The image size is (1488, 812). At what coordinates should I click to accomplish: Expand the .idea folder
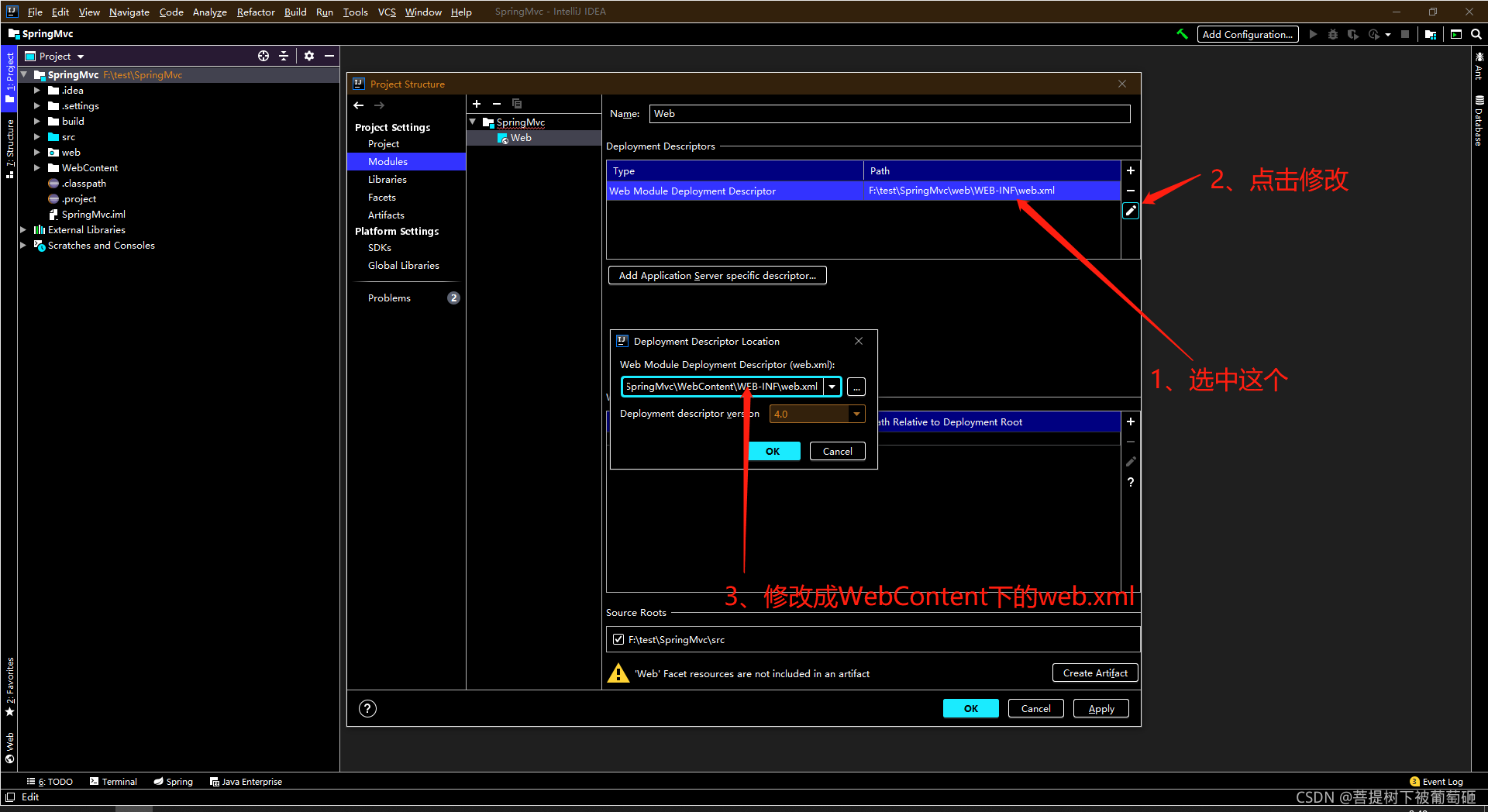coord(36,91)
